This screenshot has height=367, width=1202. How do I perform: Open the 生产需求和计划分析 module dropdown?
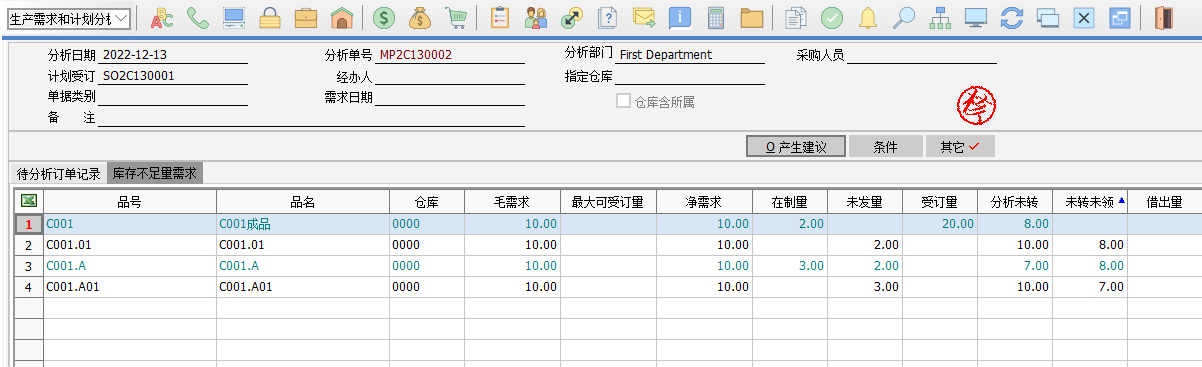point(68,18)
